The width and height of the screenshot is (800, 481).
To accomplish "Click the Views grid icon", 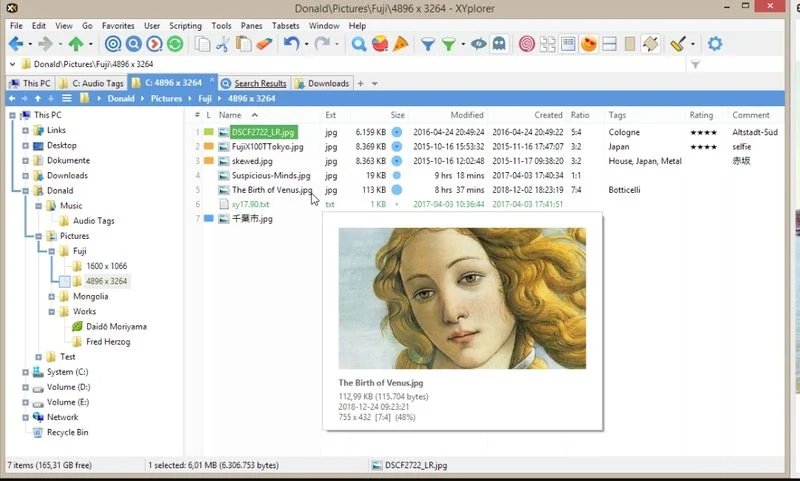I will pos(547,44).
